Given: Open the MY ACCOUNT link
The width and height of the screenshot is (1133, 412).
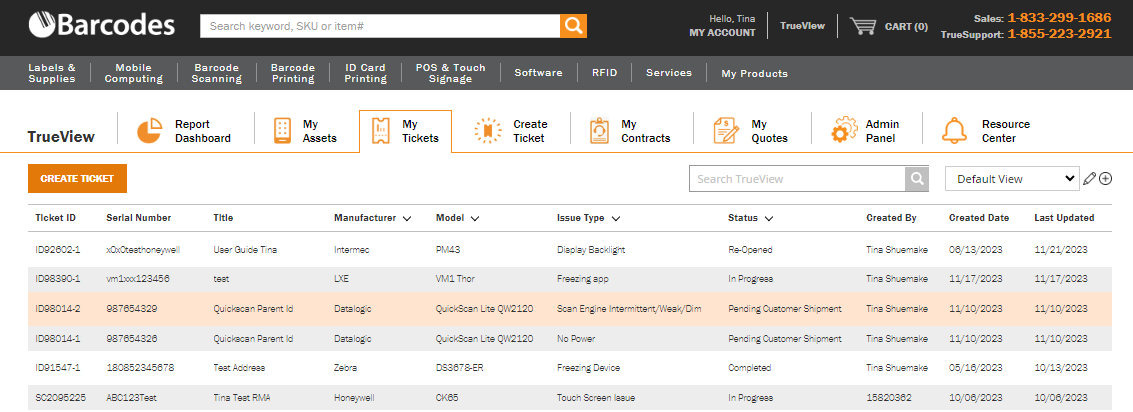Looking at the screenshot, I should (723, 33).
